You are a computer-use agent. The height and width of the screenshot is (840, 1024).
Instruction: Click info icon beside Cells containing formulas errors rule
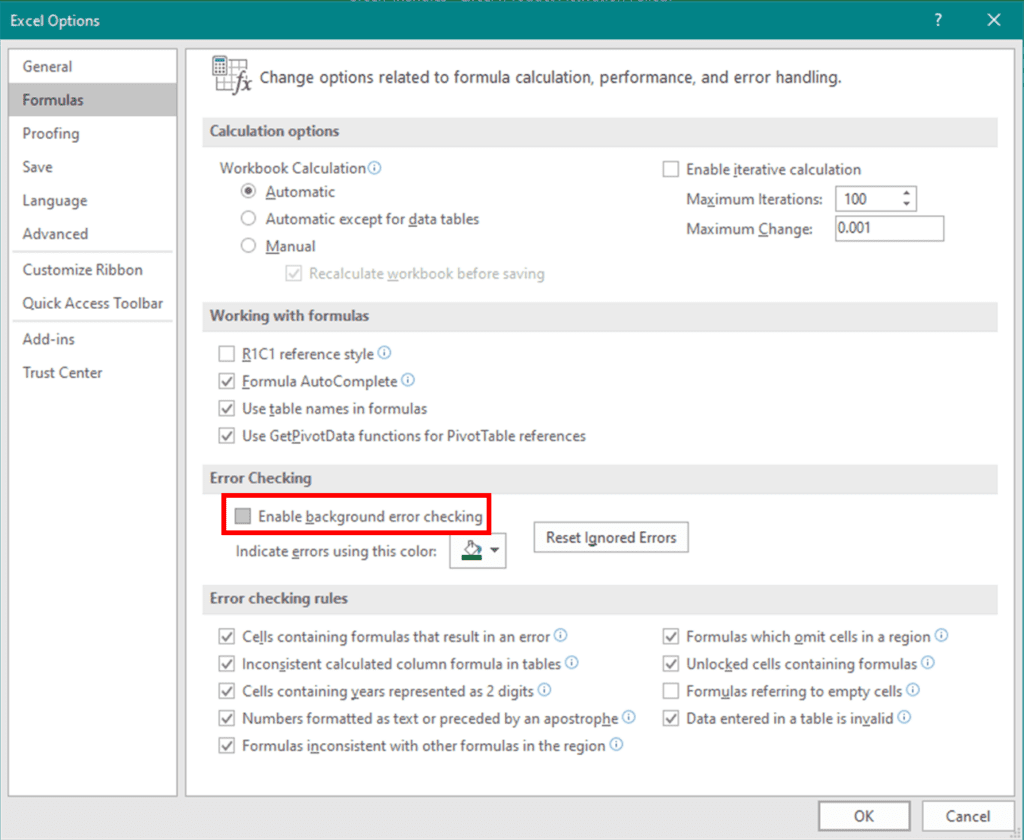tap(560, 636)
